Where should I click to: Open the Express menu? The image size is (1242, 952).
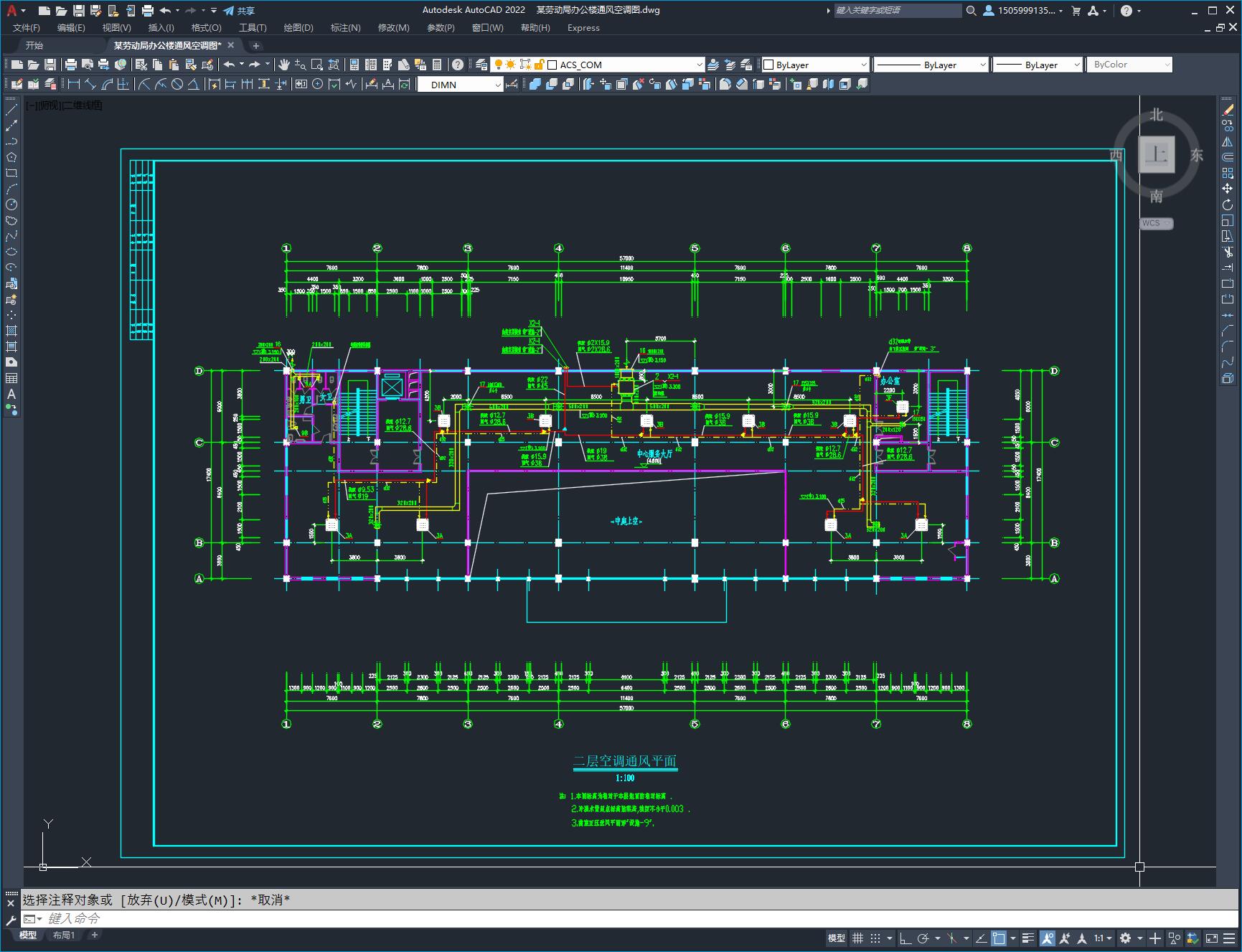pyautogui.click(x=583, y=28)
